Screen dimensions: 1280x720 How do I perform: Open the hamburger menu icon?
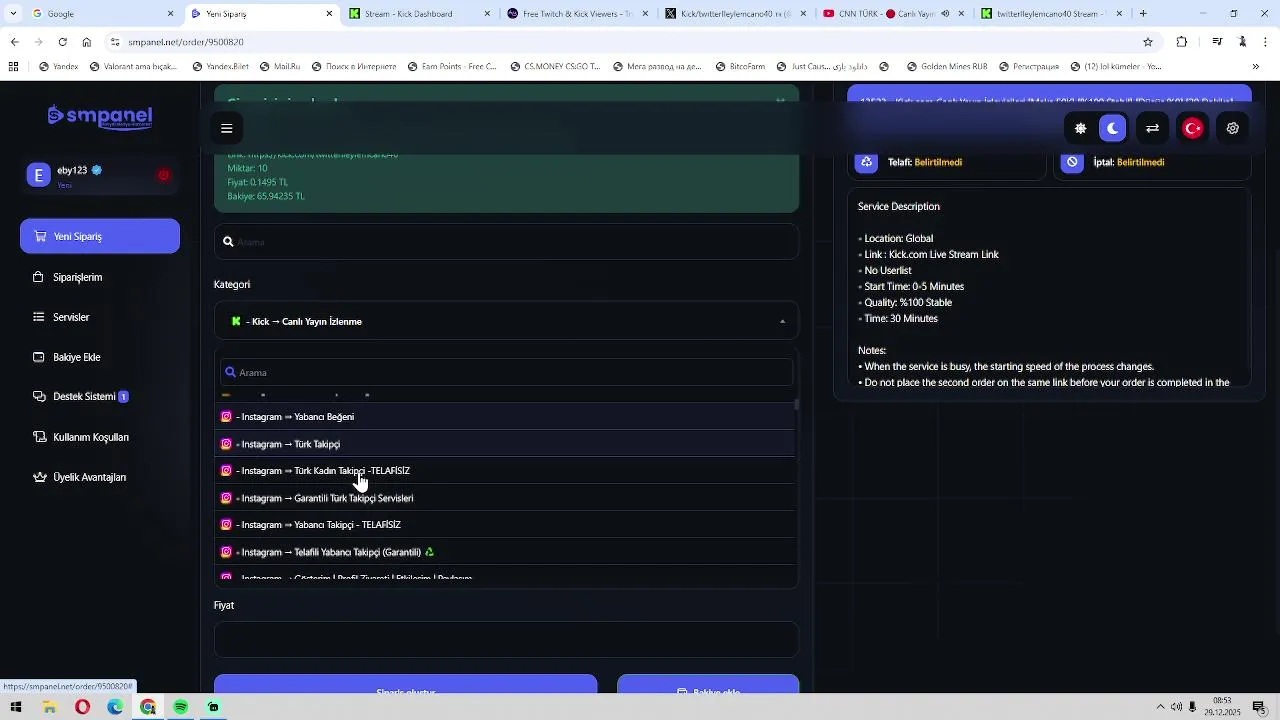(227, 128)
